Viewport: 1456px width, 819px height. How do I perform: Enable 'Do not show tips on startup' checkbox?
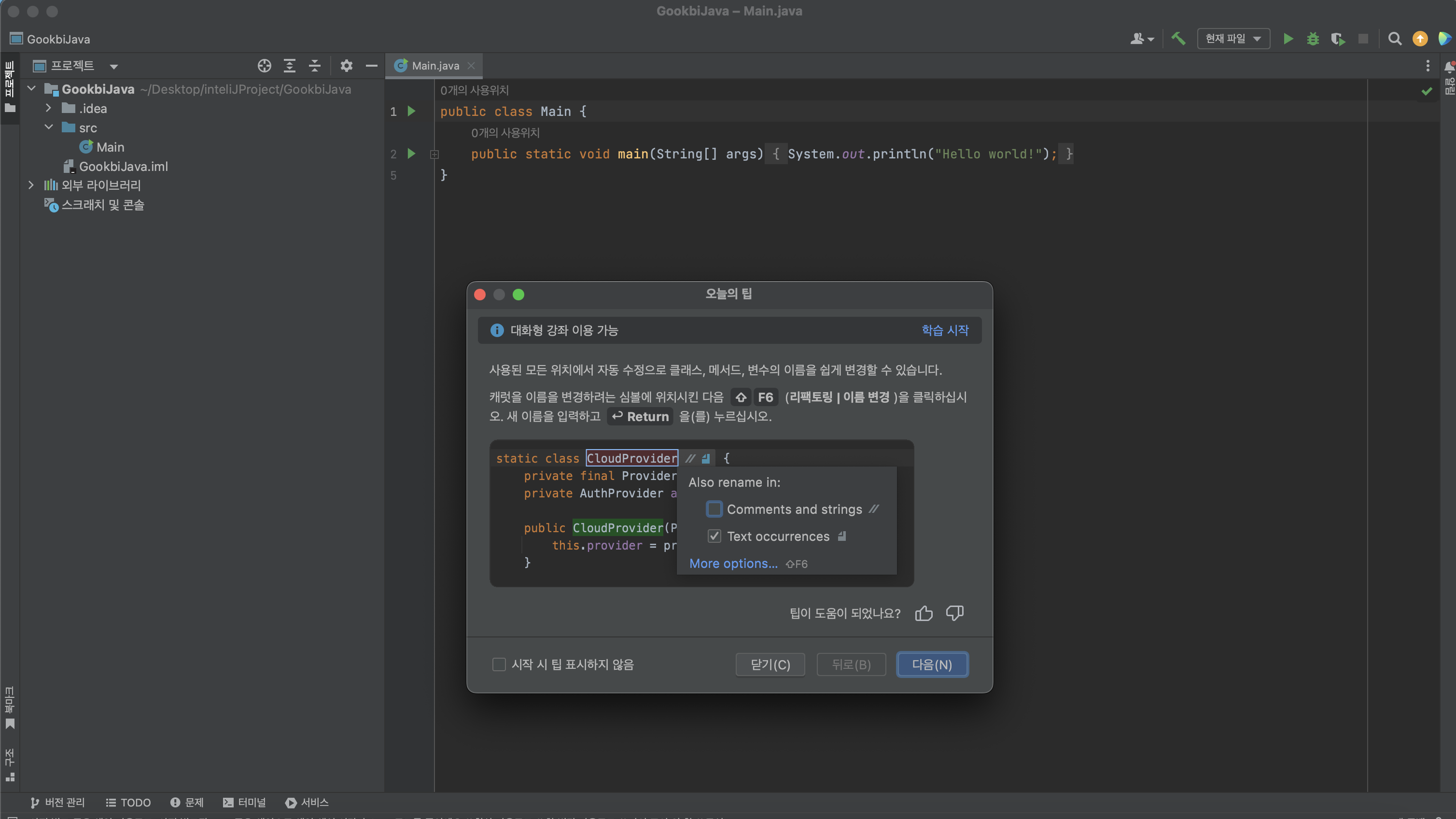pos(499,664)
